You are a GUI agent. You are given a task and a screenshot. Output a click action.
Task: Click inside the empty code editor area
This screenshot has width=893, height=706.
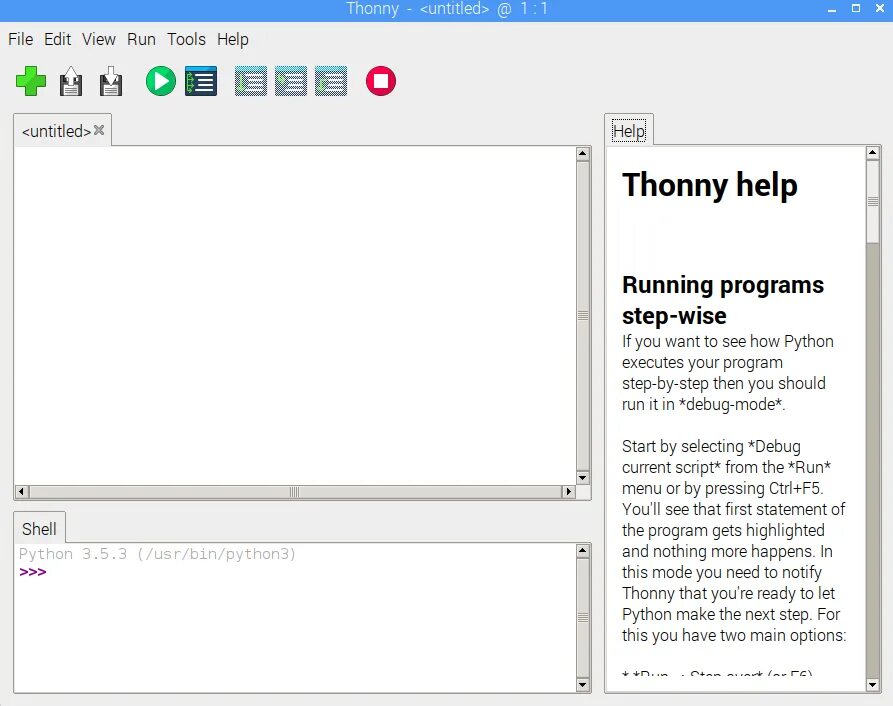pyautogui.click(x=294, y=315)
